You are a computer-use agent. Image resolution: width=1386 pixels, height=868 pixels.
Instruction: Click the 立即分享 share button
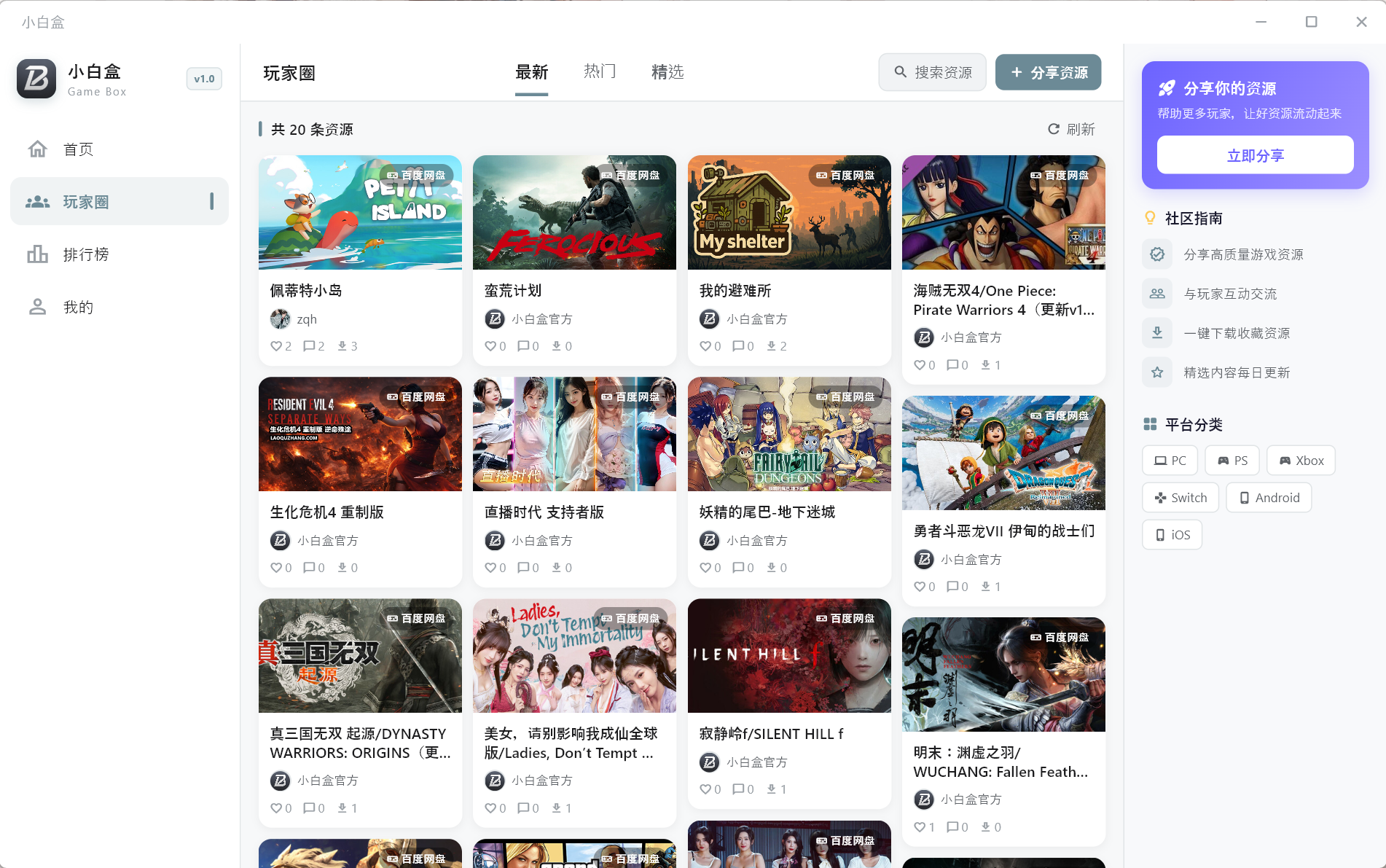point(1254,155)
